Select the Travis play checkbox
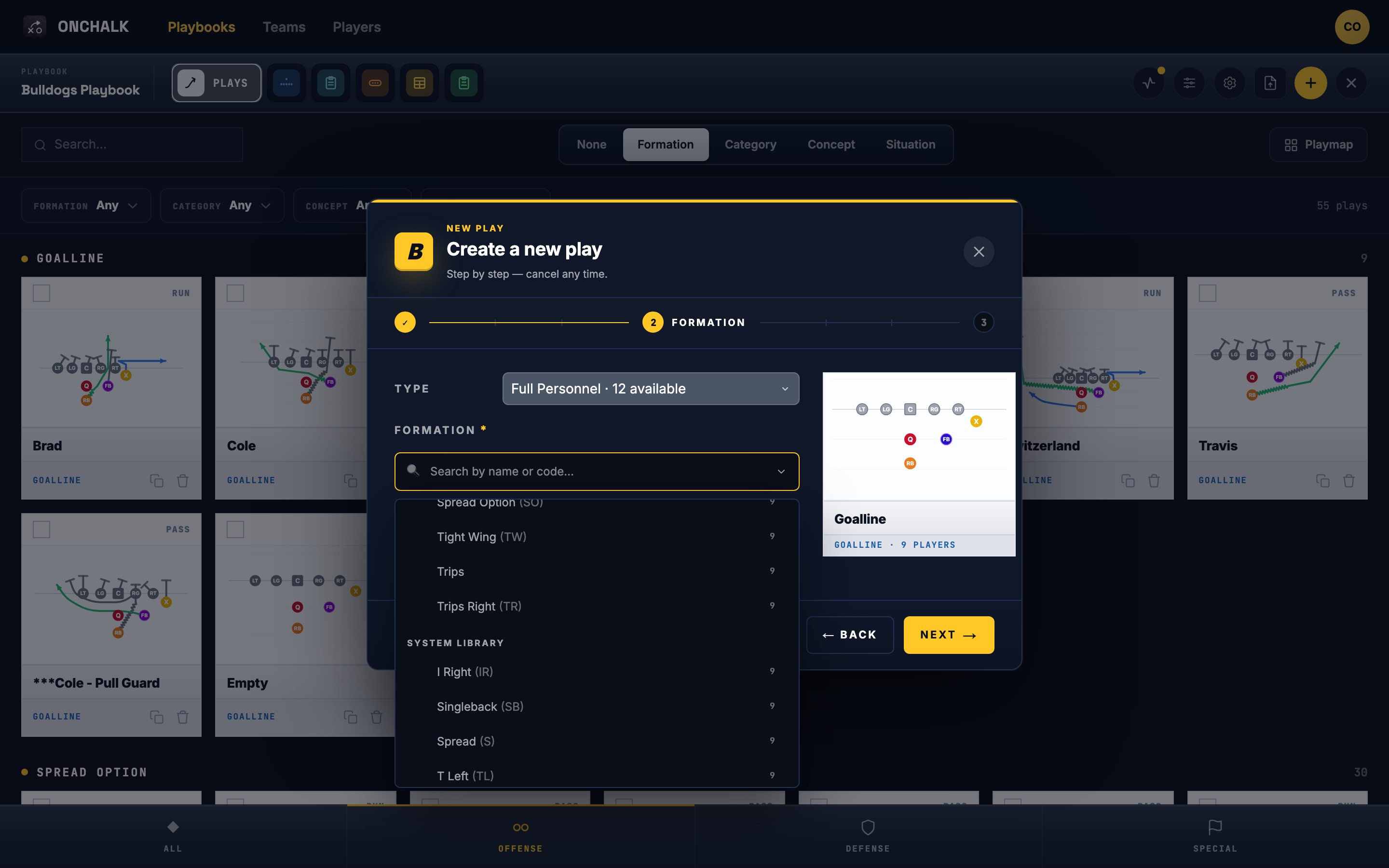The image size is (1389, 868). (1207, 293)
